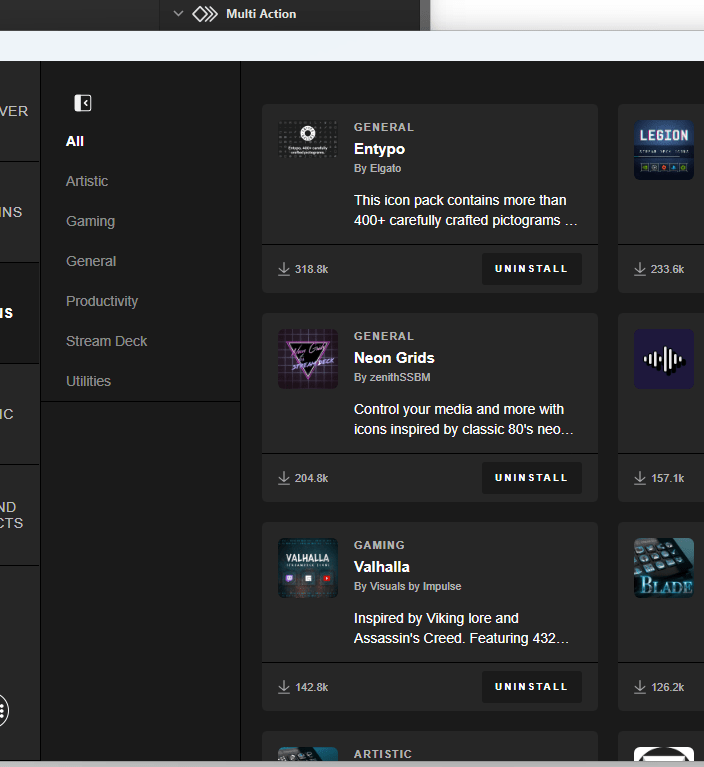This screenshot has height=767, width=704.
Task: Click the 204.8k download count
Action: pyautogui.click(x=311, y=478)
